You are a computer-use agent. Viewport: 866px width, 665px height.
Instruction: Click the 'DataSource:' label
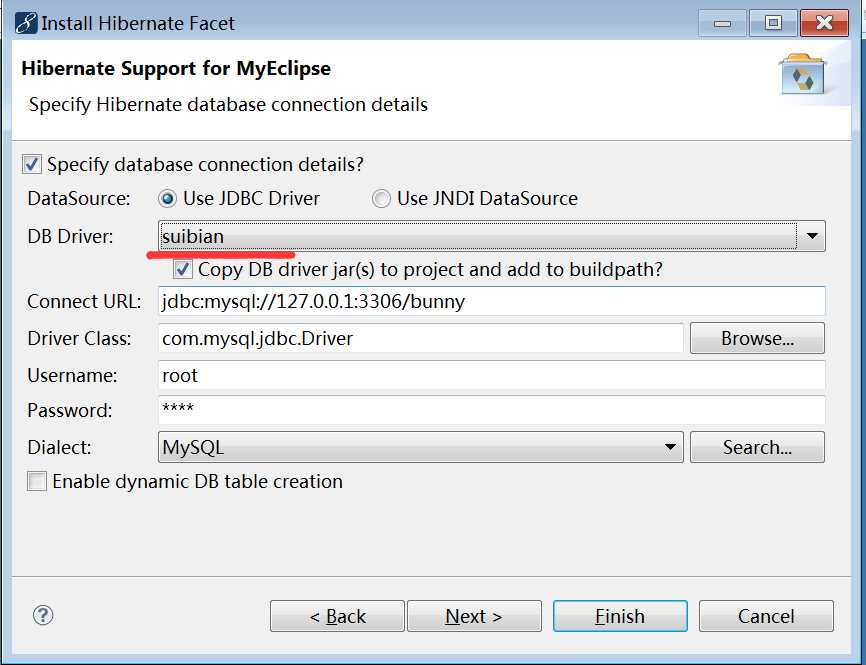coord(79,198)
